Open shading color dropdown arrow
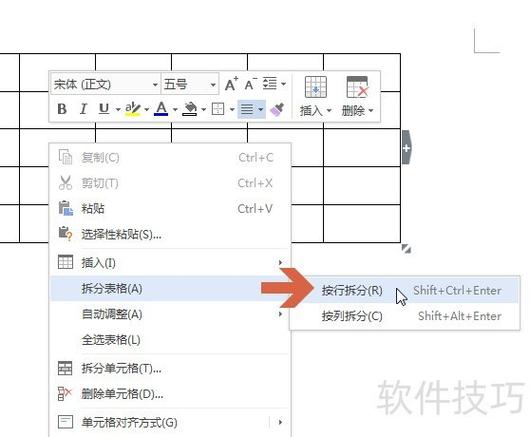 pos(203,110)
